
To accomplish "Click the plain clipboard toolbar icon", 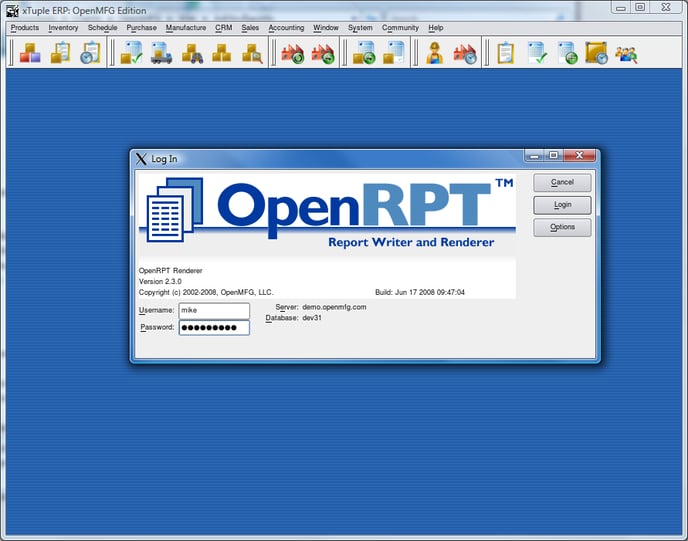I will [x=506, y=53].
